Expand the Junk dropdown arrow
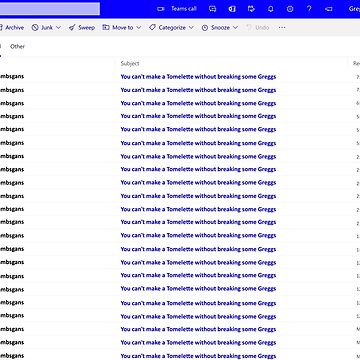Screen dimensions: 360x360 (x=58, y=28)
